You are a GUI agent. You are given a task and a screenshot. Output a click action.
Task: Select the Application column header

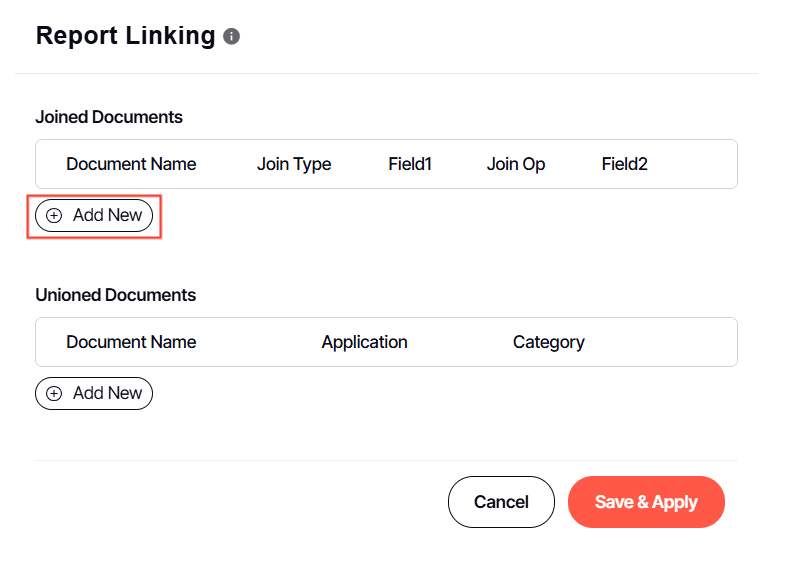point(364,342)
